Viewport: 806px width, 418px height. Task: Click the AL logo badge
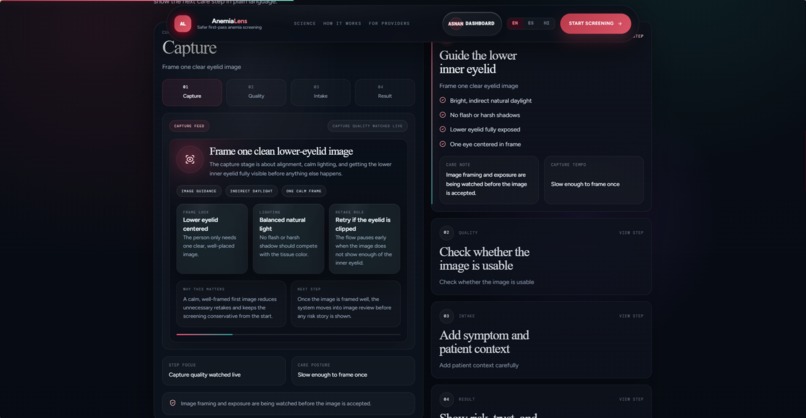tap(182, 24)
